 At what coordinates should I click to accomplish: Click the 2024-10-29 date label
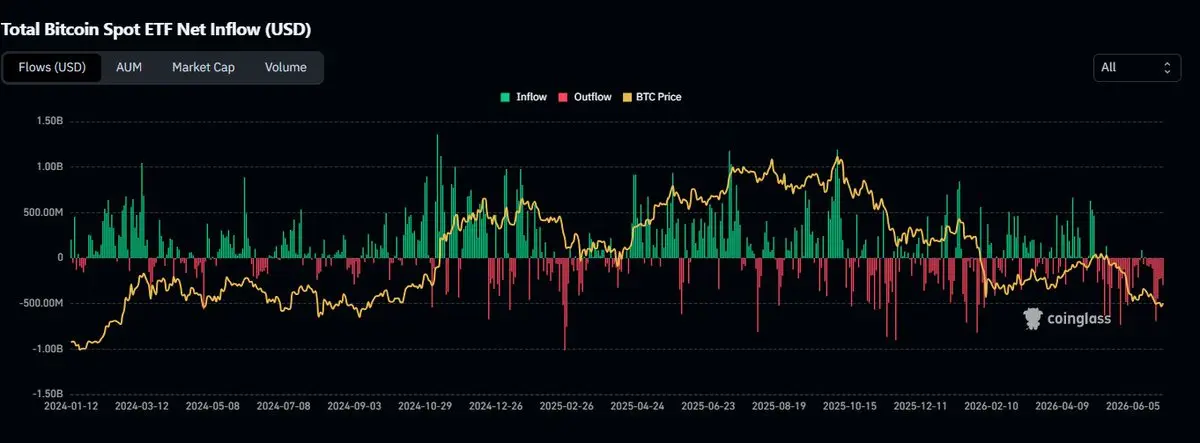click(426, 408)
